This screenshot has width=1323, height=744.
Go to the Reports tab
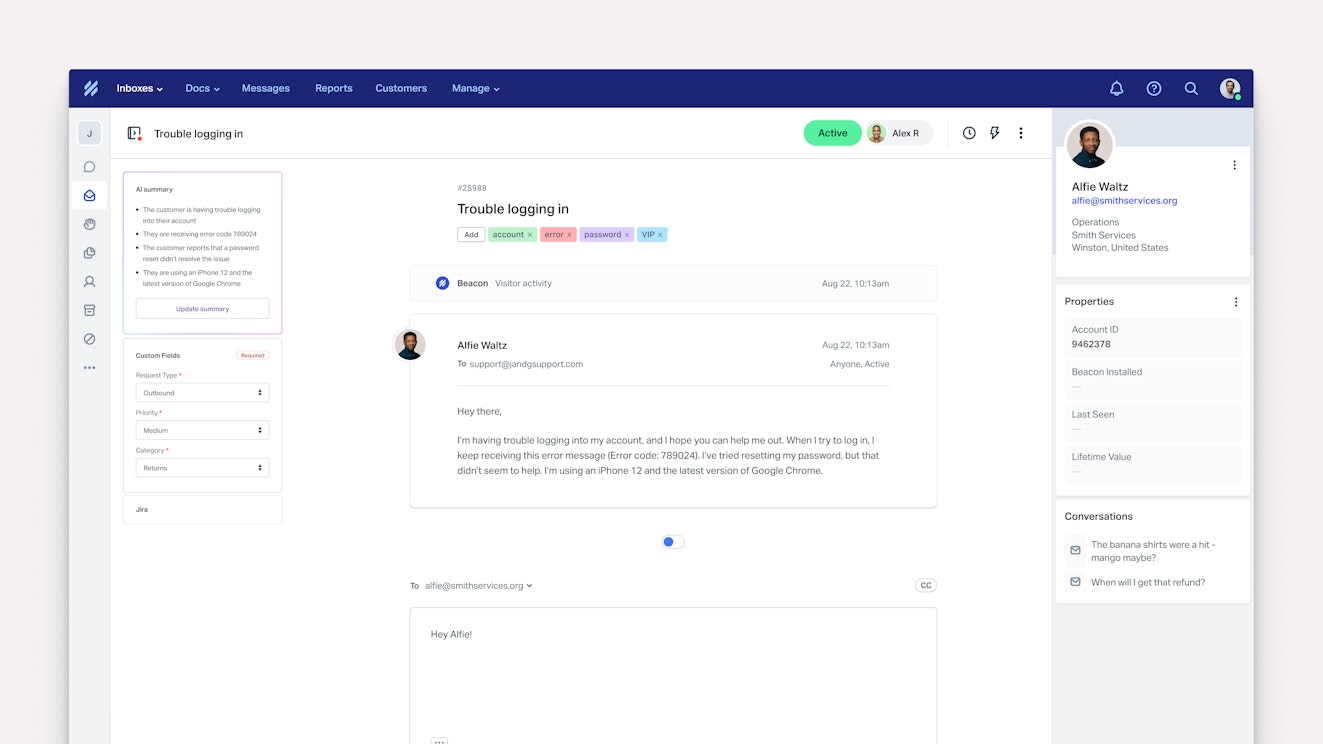coord(333,88)
